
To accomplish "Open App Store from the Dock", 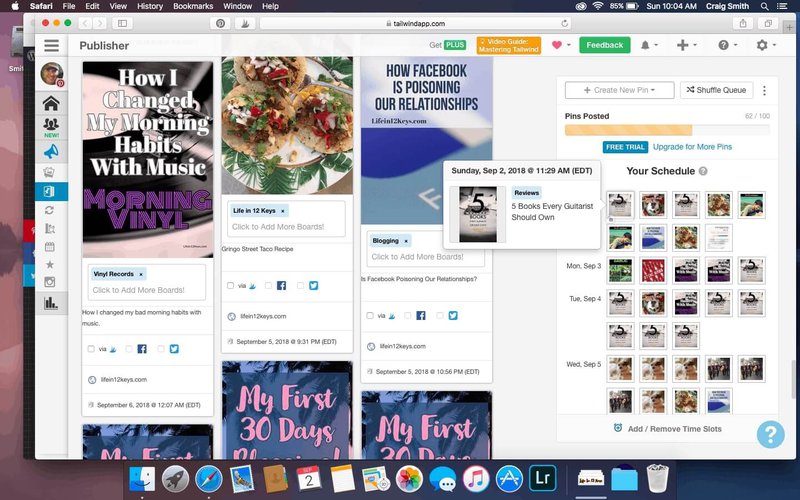I will tap(509, 479).
